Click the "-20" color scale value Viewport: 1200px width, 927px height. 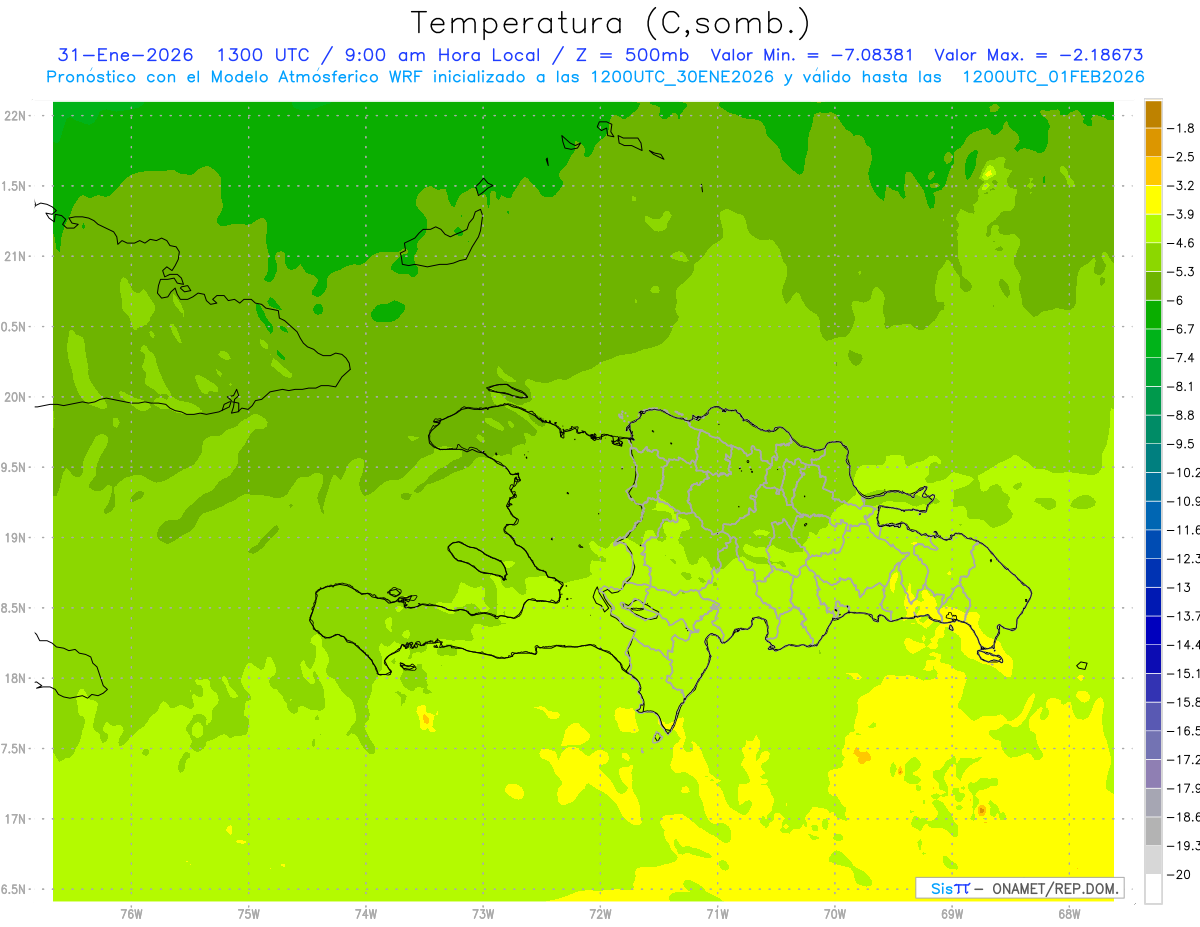1179,875
